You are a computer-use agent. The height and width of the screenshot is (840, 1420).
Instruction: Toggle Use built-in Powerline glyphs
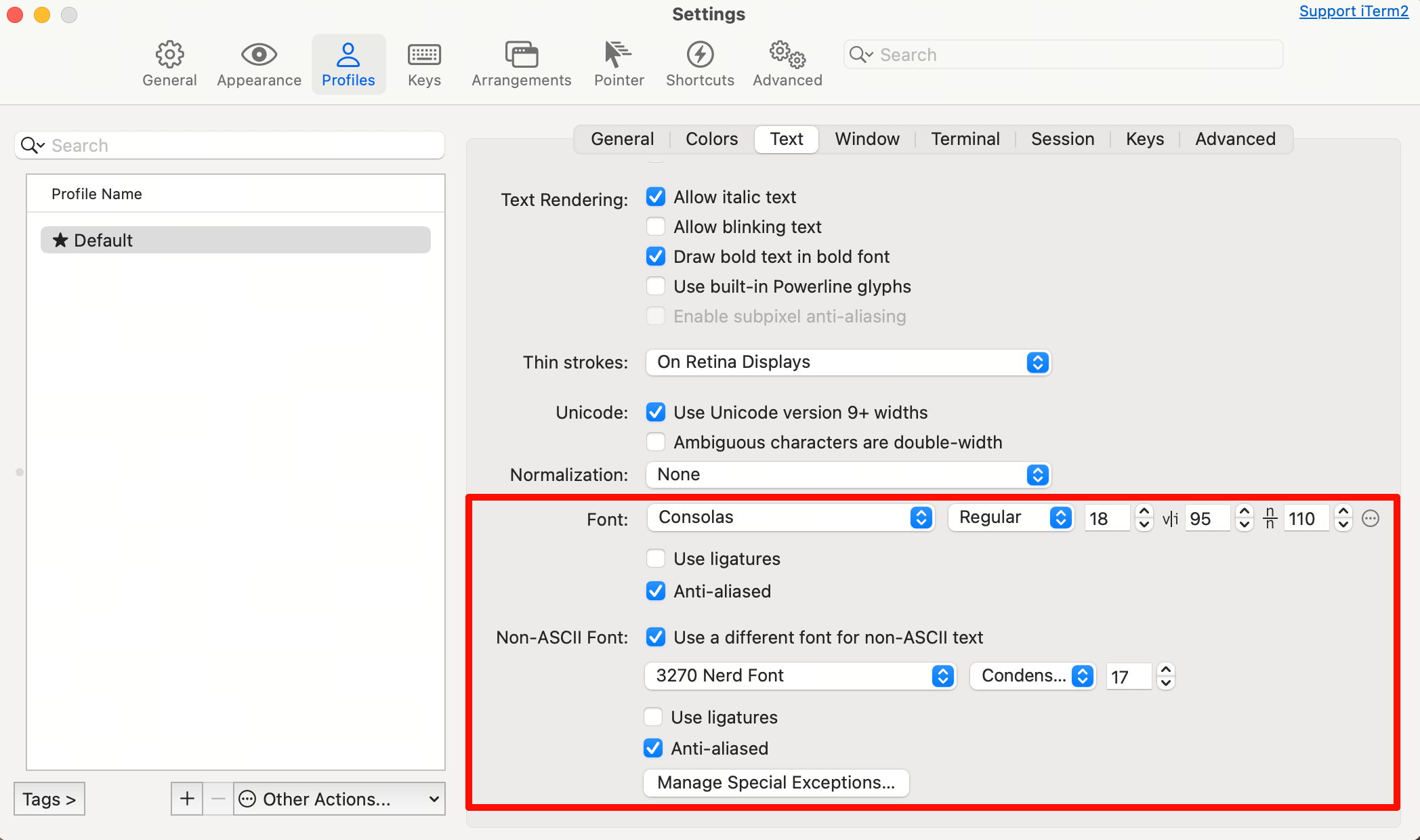click(656, 287)
